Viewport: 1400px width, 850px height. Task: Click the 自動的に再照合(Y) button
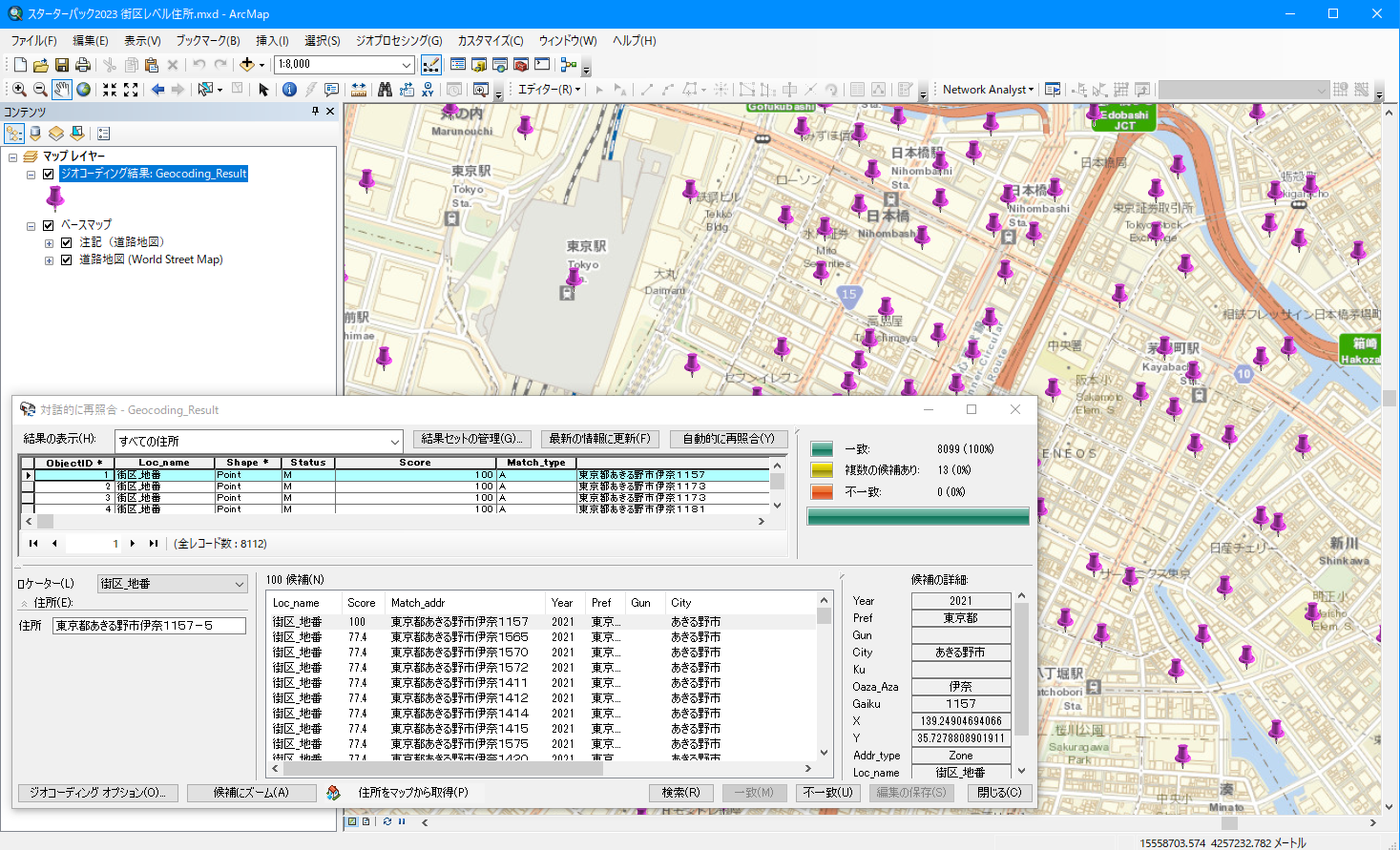pos(729,439)
